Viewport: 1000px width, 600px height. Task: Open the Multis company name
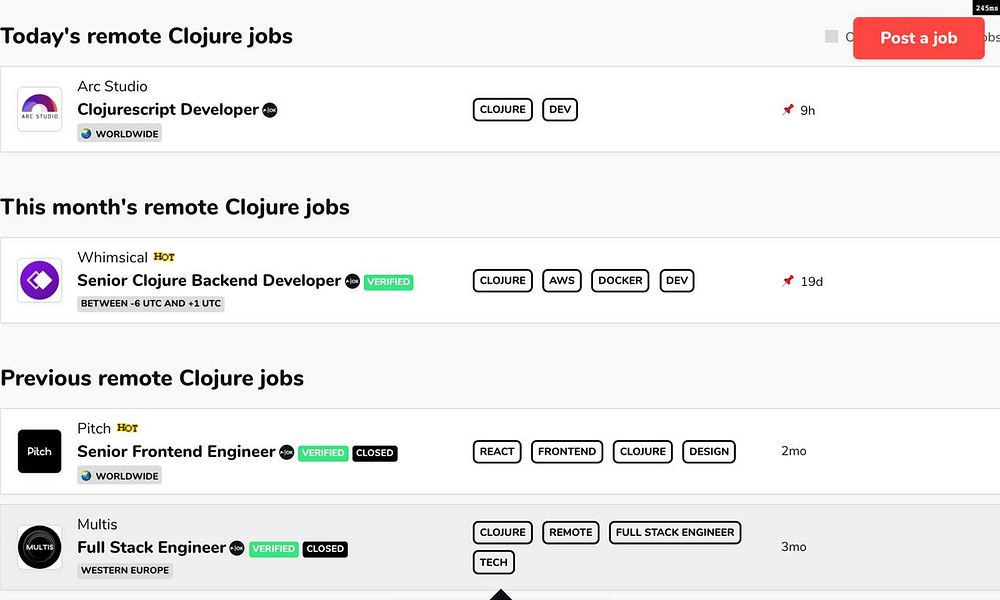click(x=97, y=524)
